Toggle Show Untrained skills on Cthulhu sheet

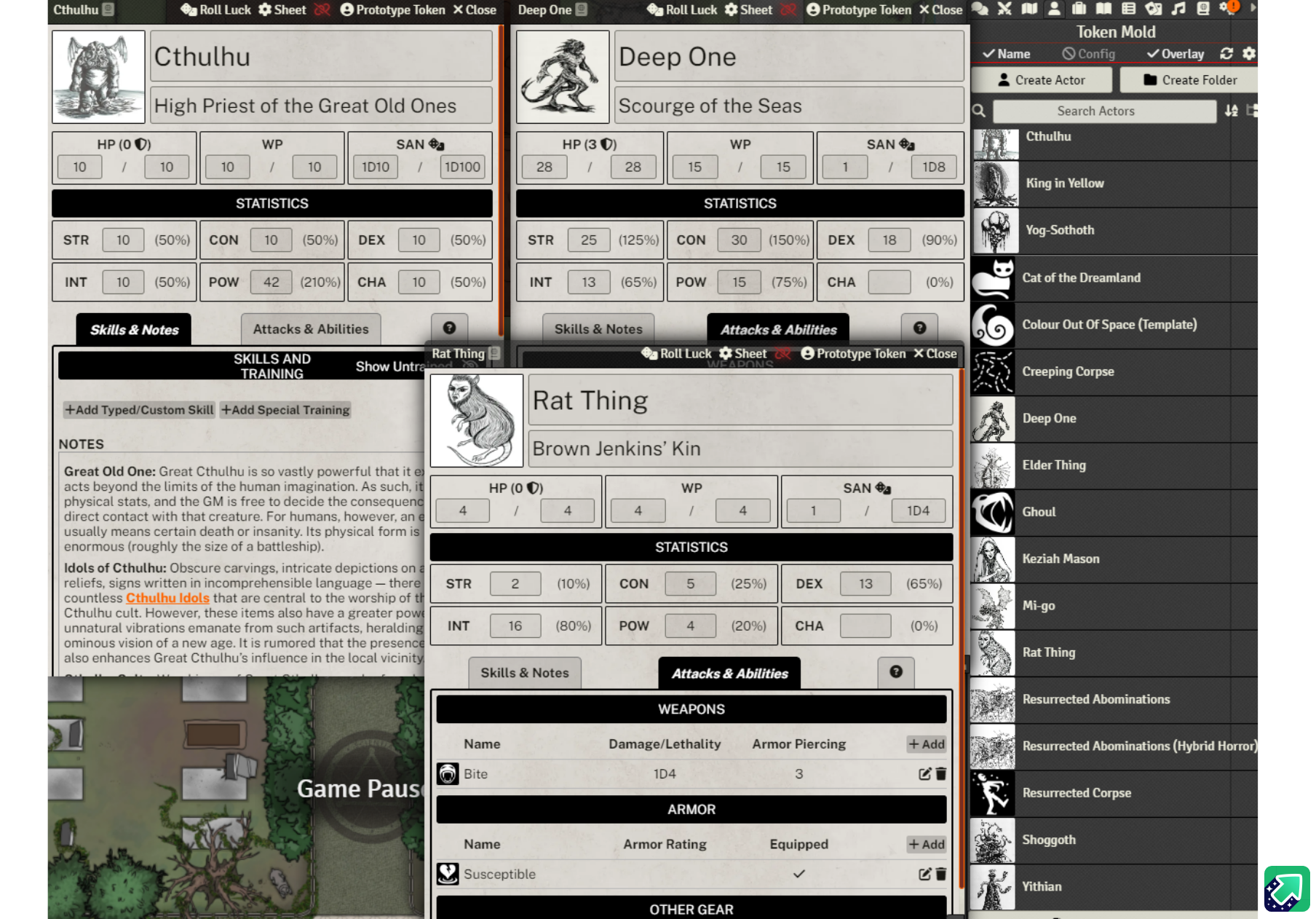click(x=389, y=366)
